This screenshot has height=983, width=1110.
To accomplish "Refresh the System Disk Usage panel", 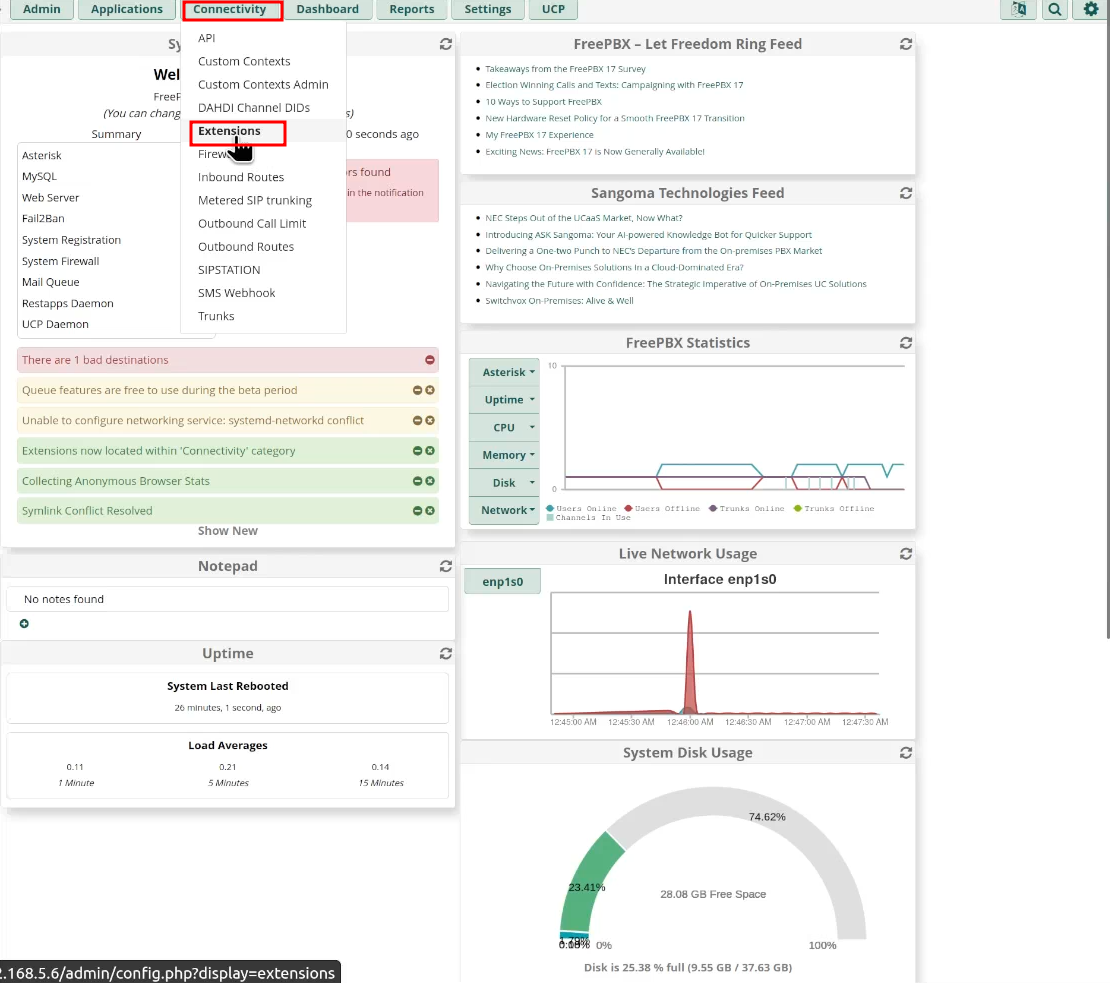I will pyautogui.click(x=905, y=753).
